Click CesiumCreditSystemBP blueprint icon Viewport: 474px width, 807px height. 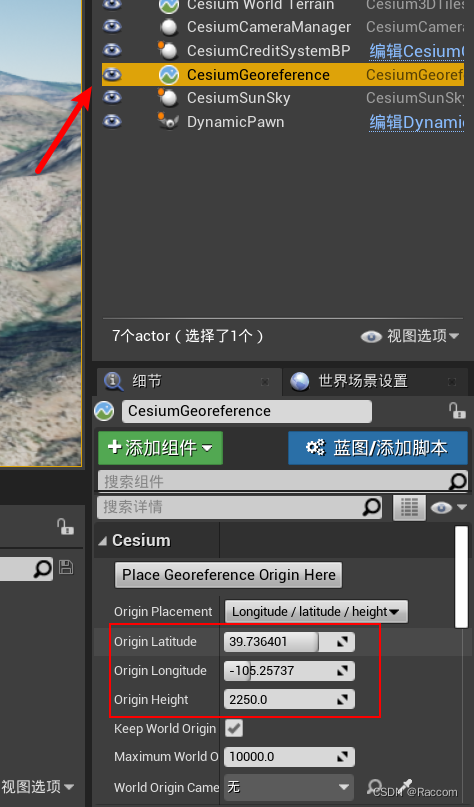pos(168,50)
